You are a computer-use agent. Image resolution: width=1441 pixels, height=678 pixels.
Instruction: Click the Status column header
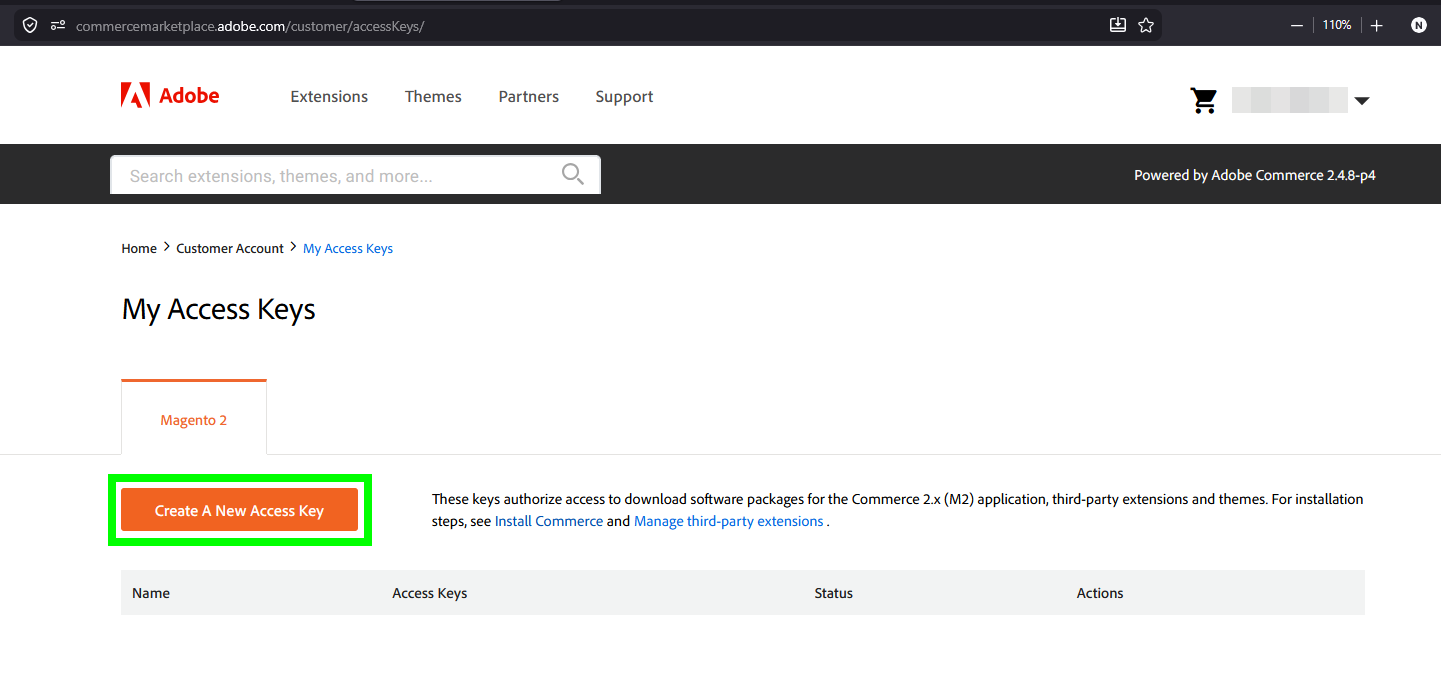[x=834, y=593]
